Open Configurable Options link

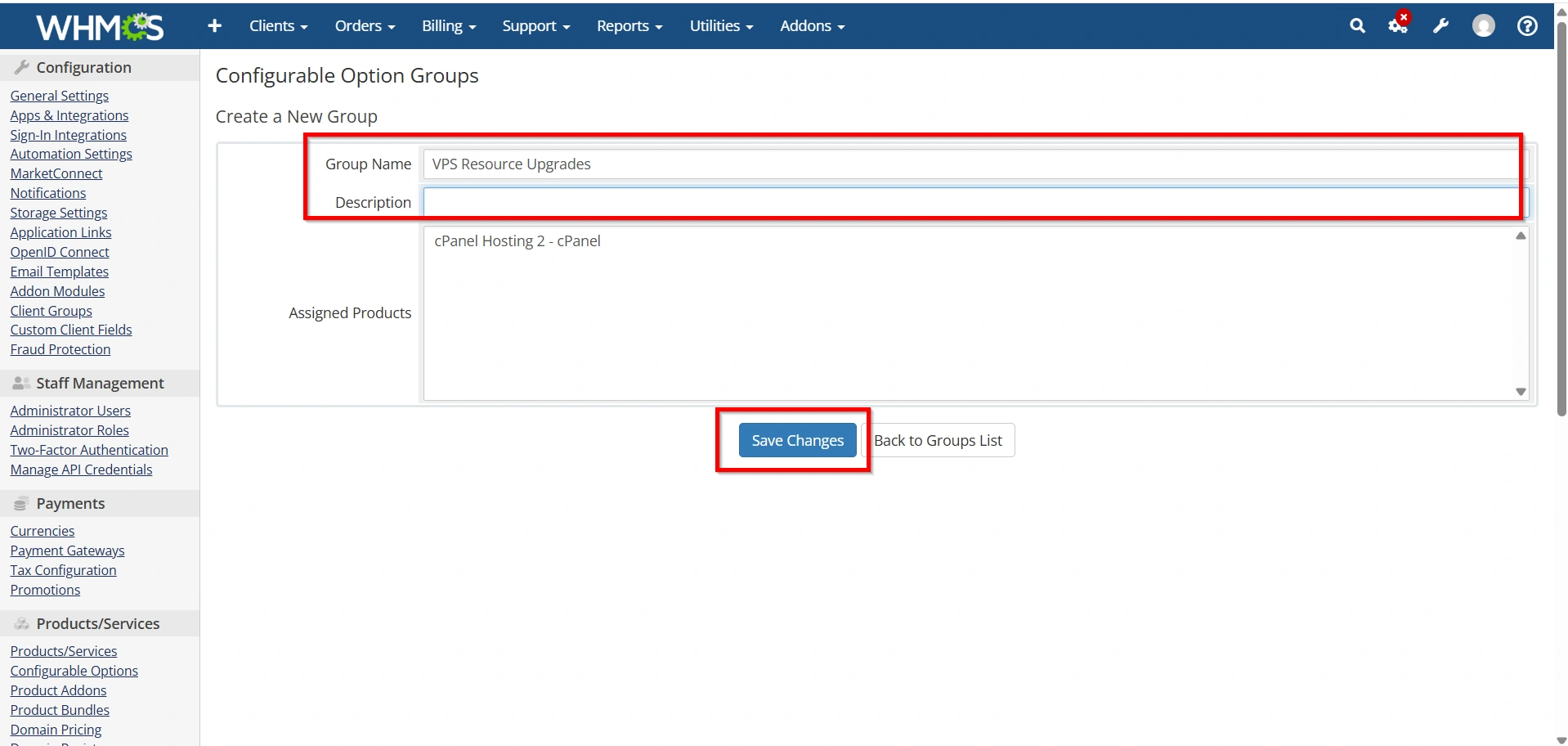(x=74, y=671)
